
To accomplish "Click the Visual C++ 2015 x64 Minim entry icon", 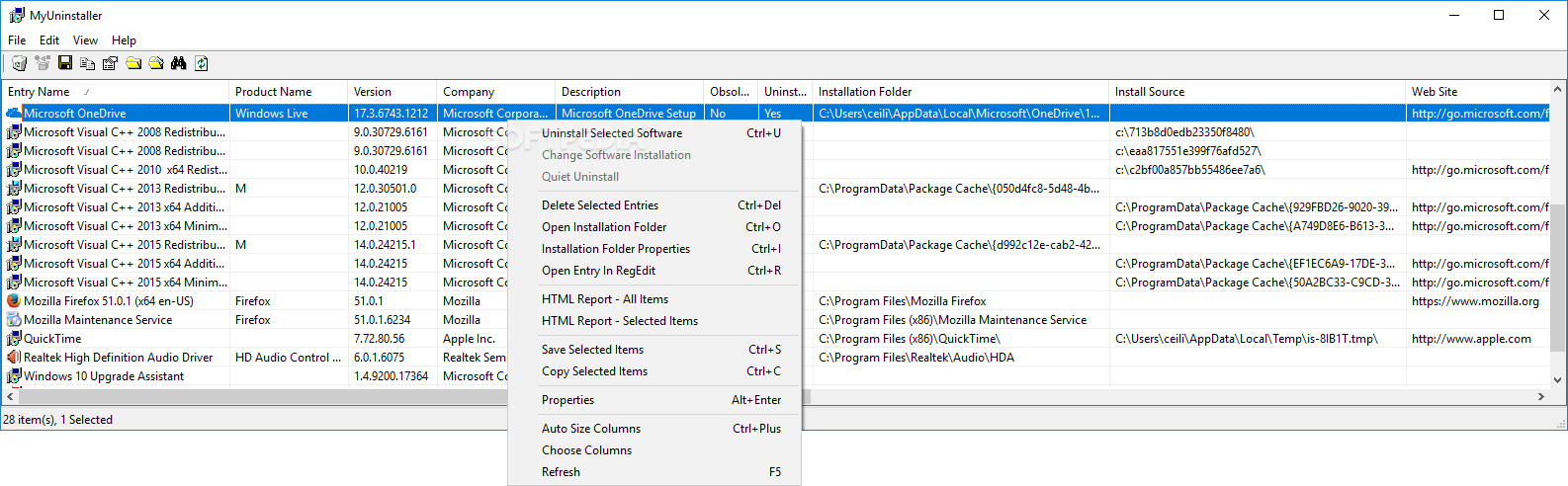I will pos(14,282).
